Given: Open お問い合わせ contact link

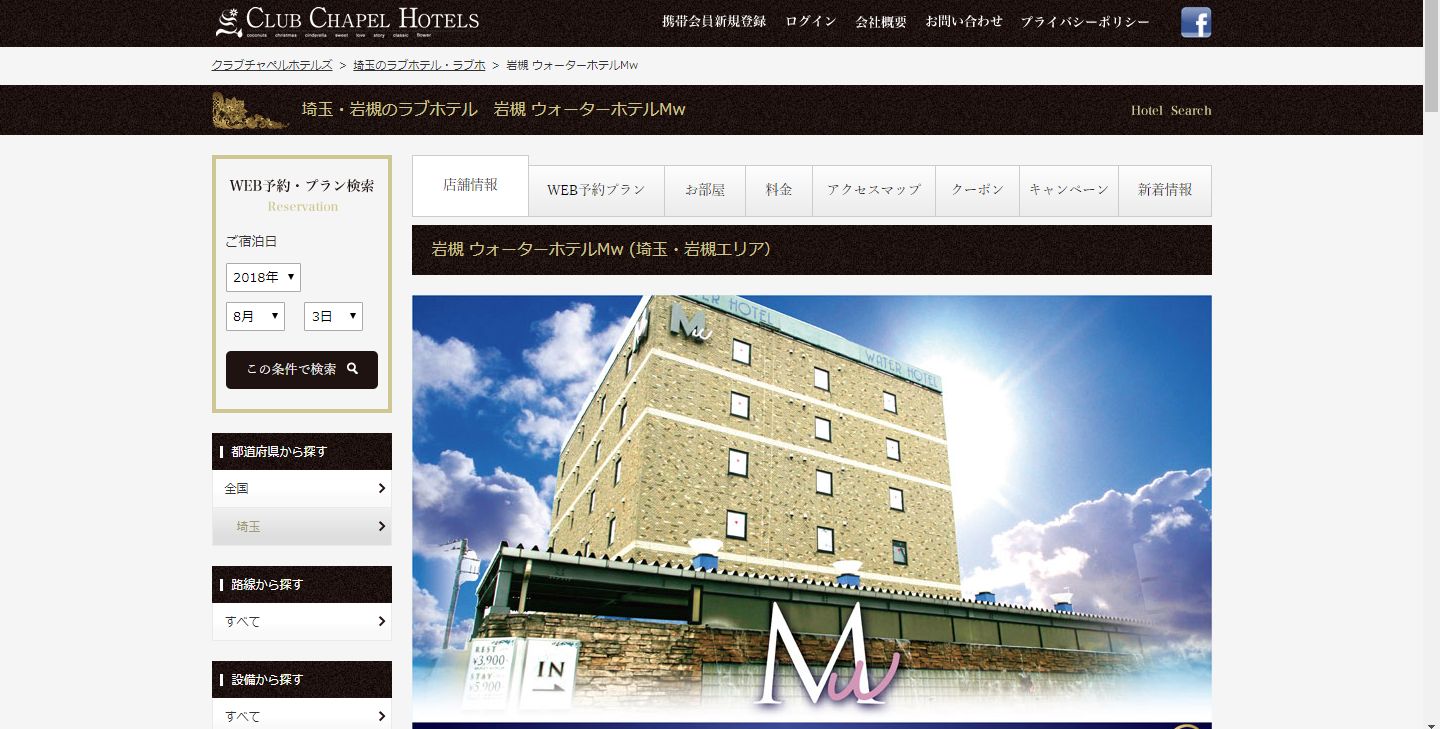Looking at the screenshot, I should 964,21.
